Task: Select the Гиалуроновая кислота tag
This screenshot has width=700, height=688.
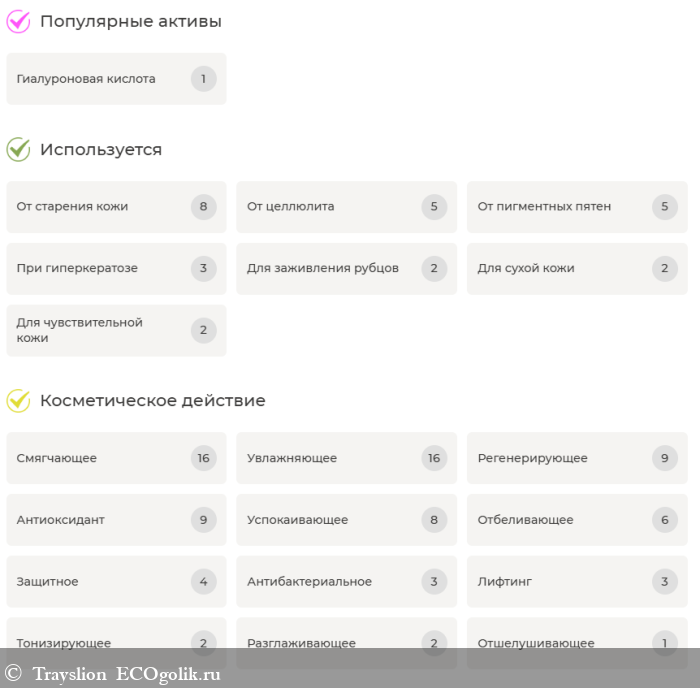Action: tap(116, 79)
